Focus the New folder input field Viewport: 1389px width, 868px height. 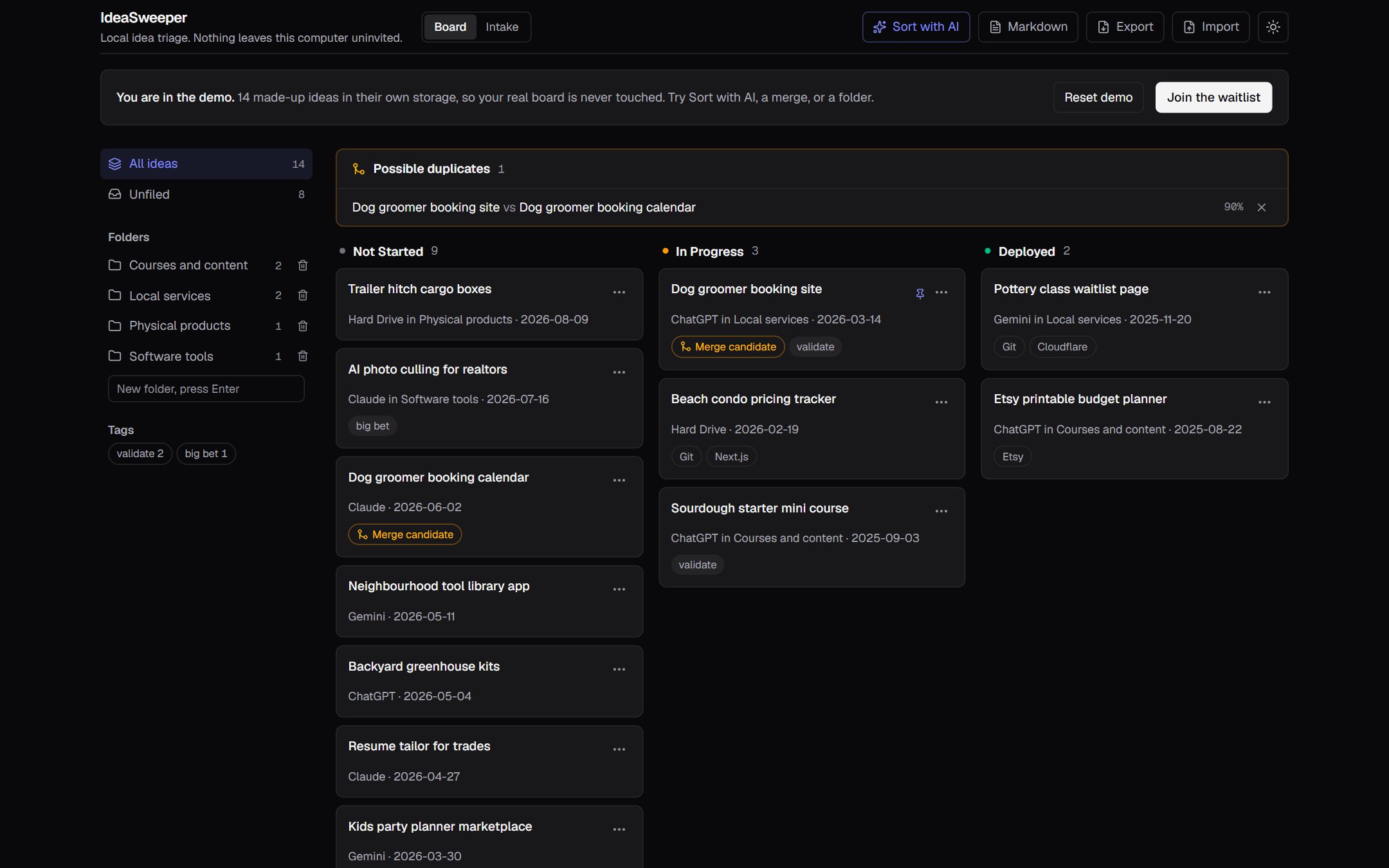click(x=206, y=389)
